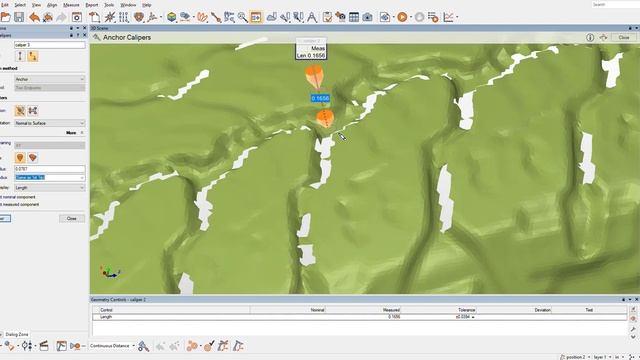Click the orange circle checkmark icon
The height and width of the screenshot is (360, 640).
(x=209, y=346)
